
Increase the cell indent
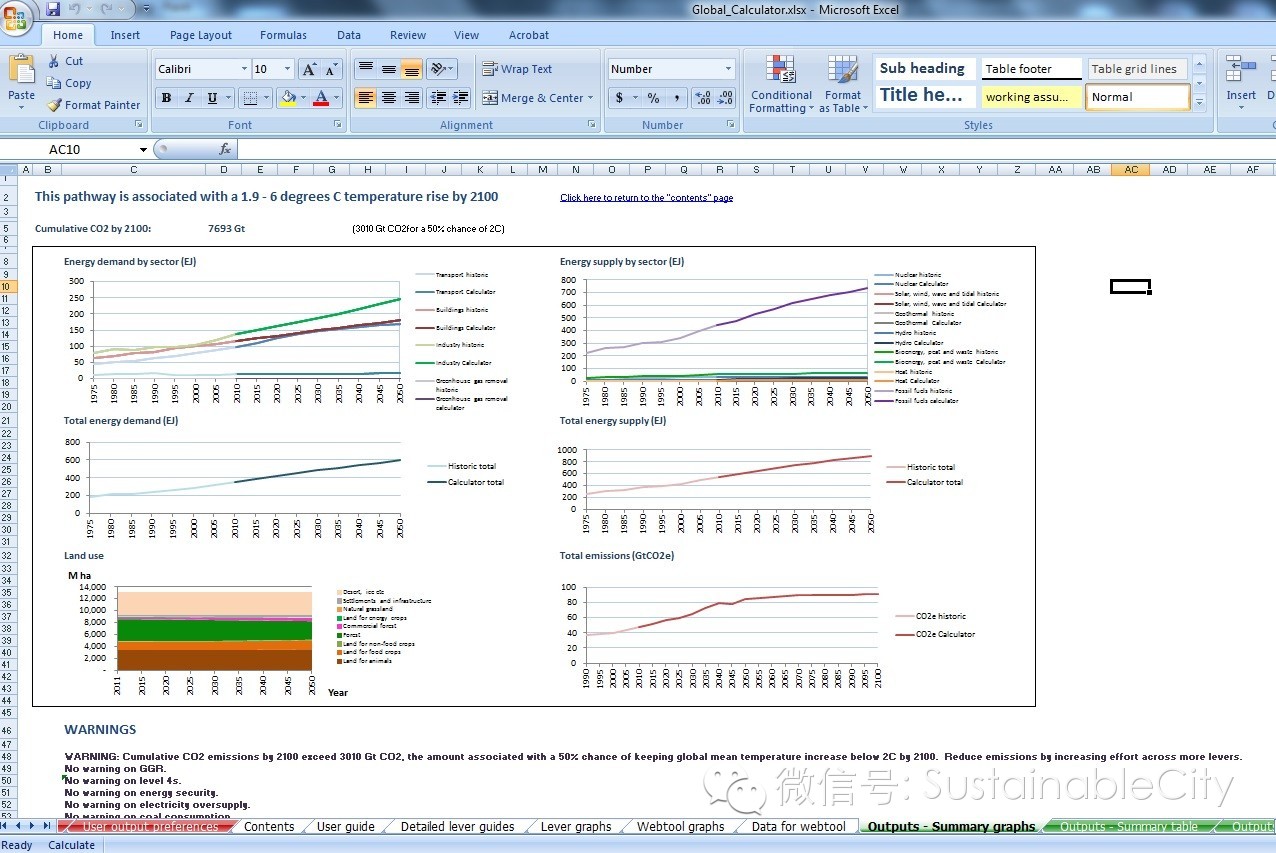click(460, 98)
